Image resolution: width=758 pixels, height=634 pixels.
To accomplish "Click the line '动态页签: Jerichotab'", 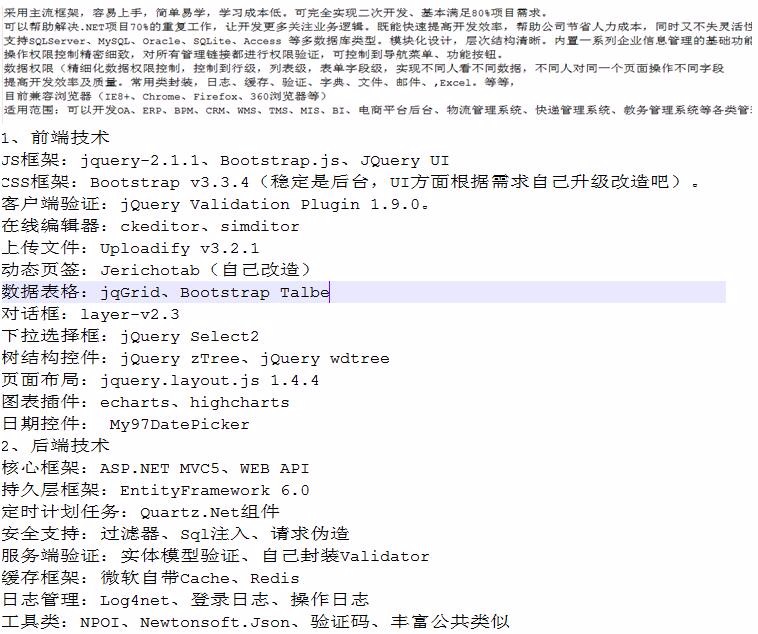I will 155,270.
